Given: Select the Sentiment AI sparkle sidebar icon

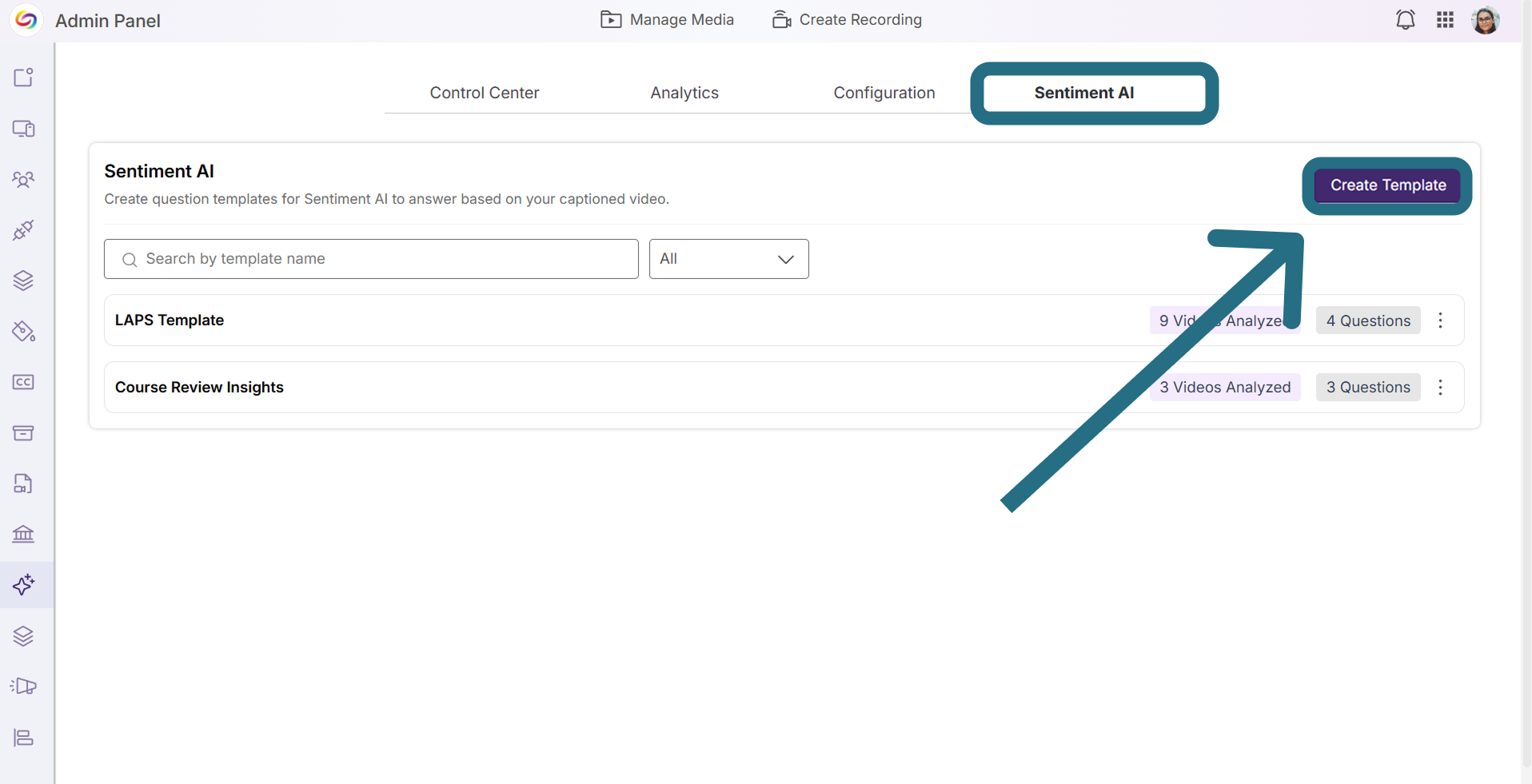Looking at the screenshot, I should pos(24,584).
